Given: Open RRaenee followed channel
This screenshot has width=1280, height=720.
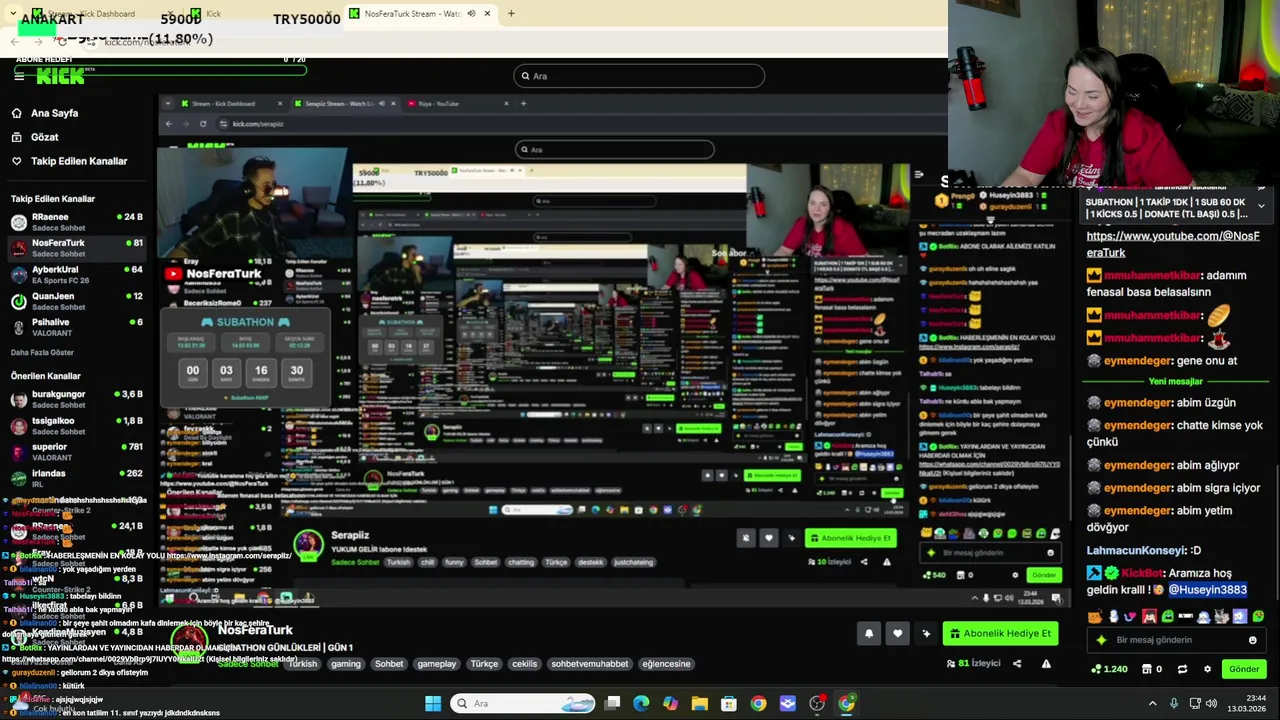Looking at the screenshot, I should pos(76,221).
